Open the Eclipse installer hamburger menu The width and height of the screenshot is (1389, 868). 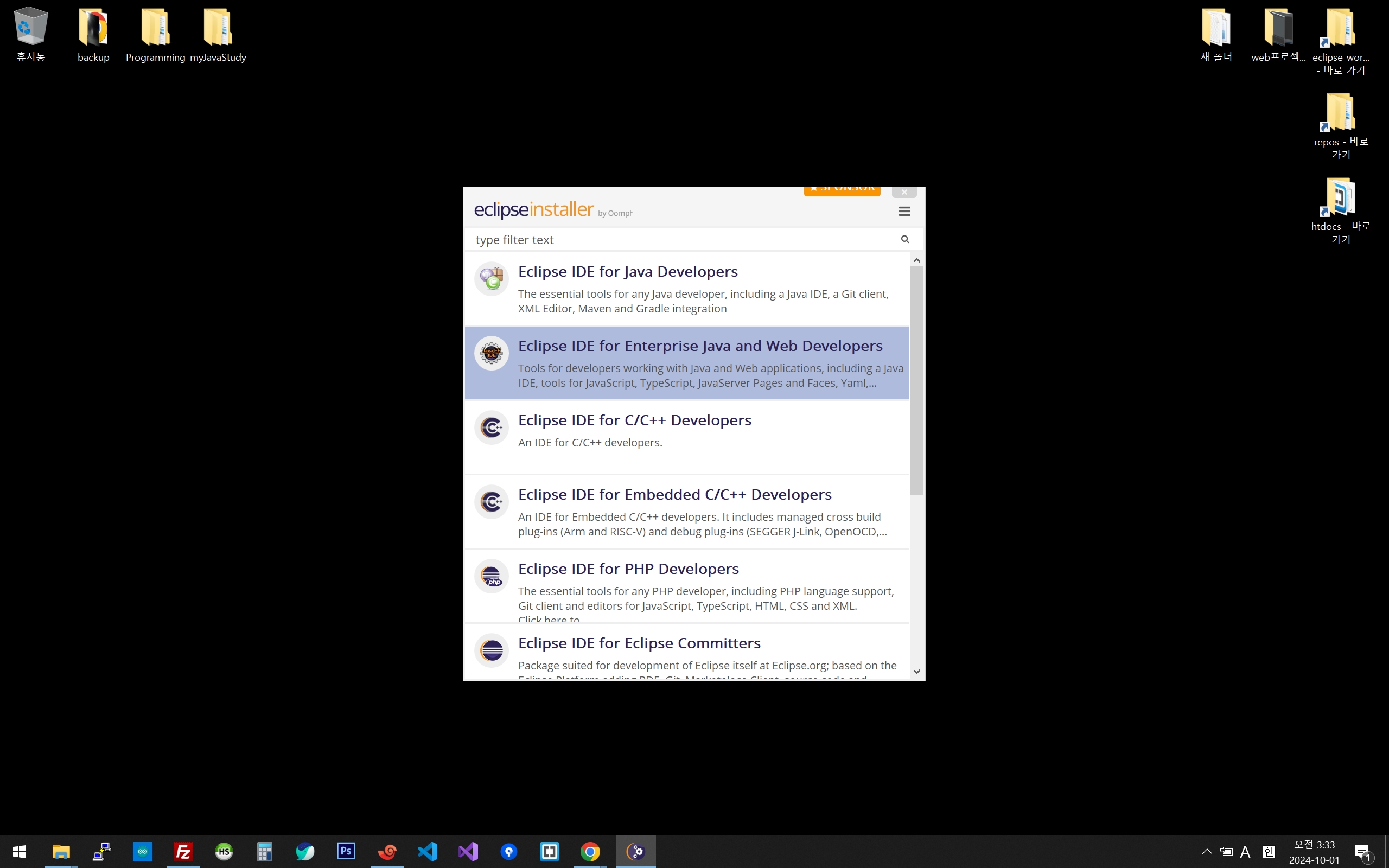coord(904,211)
